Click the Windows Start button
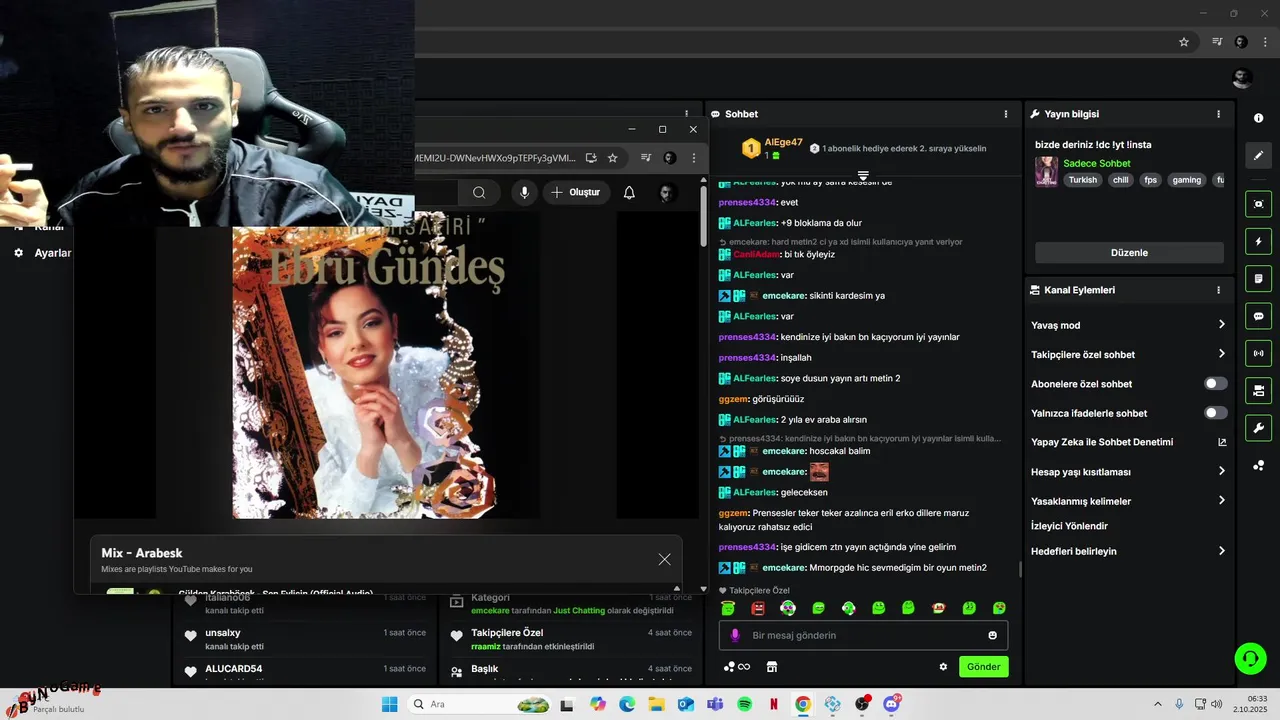1280x720 pixels. click(x=389, y=704)
